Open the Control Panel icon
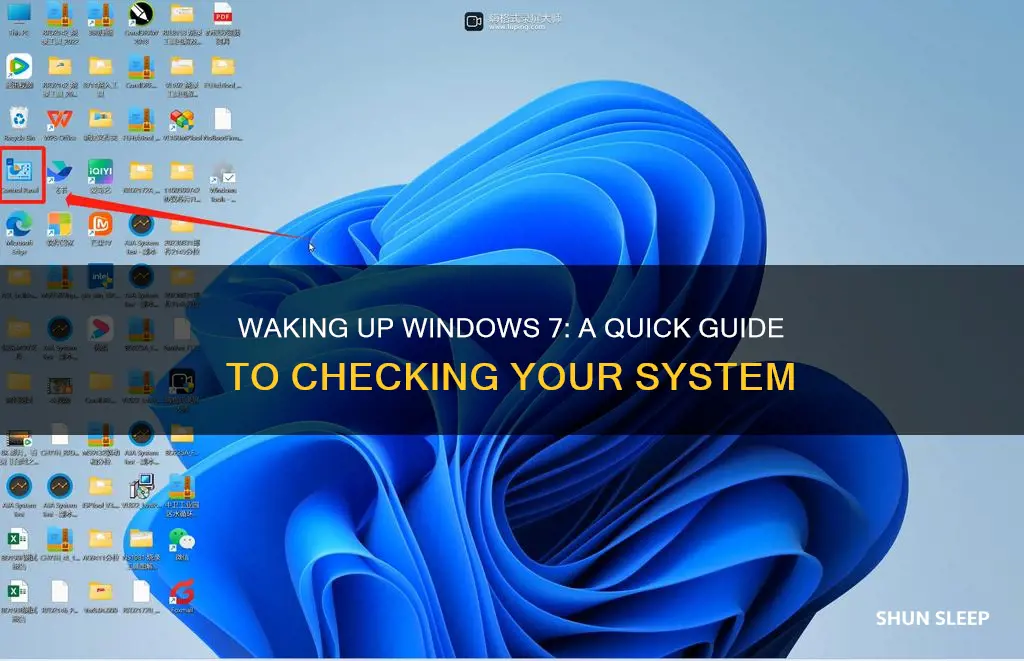1024x661 pixels. pos(20,176)
